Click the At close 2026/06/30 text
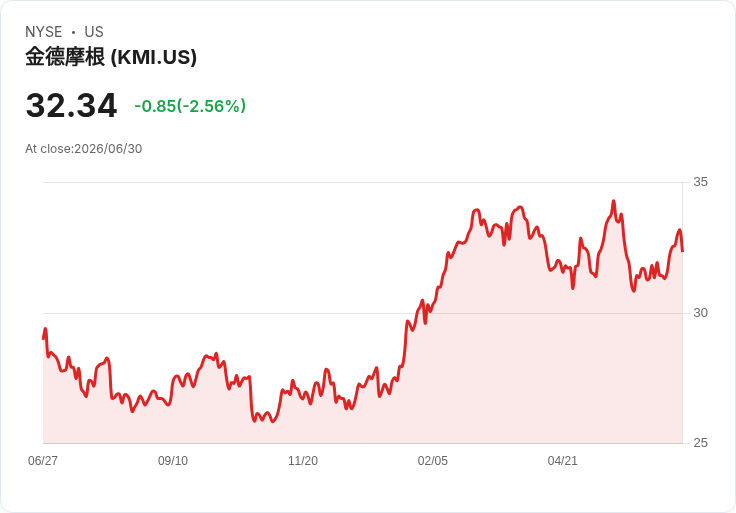This screenshot has height=513, width=736. 84,149
